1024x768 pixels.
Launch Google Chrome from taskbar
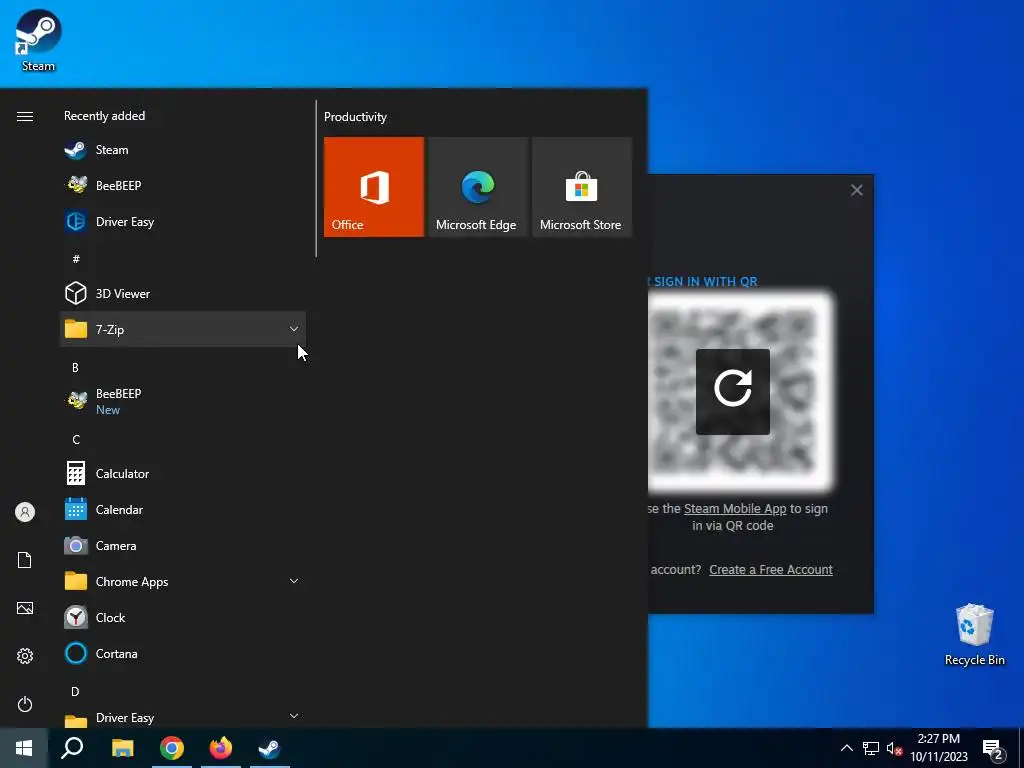[x=172, y=748]
